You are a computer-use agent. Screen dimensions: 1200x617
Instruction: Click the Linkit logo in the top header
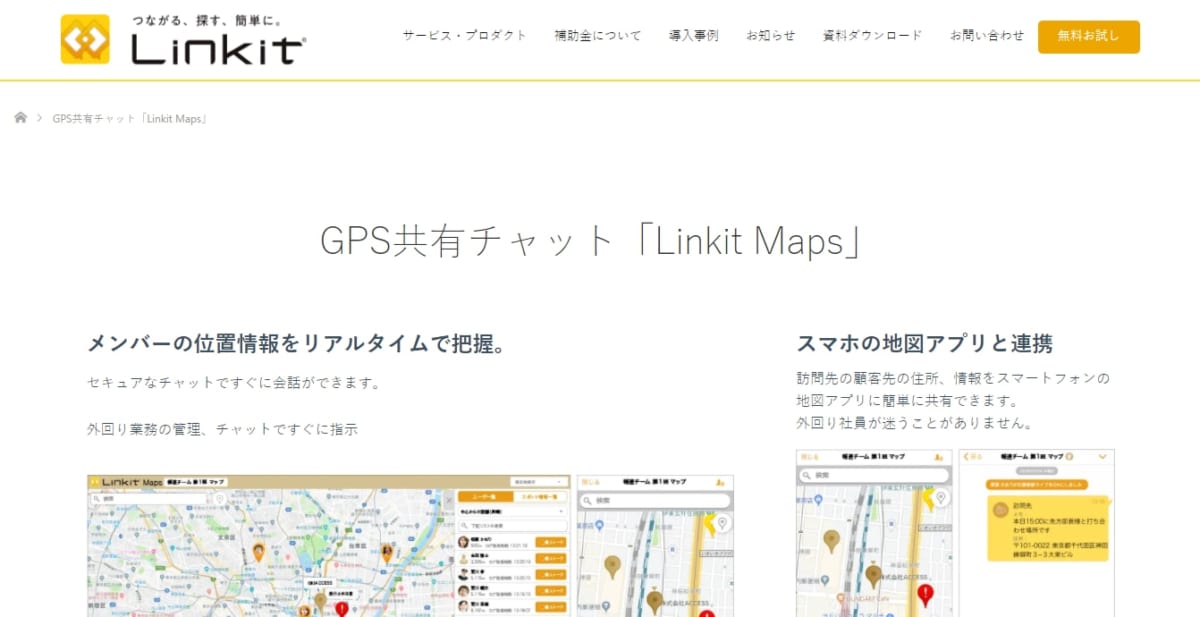(185, 38)
